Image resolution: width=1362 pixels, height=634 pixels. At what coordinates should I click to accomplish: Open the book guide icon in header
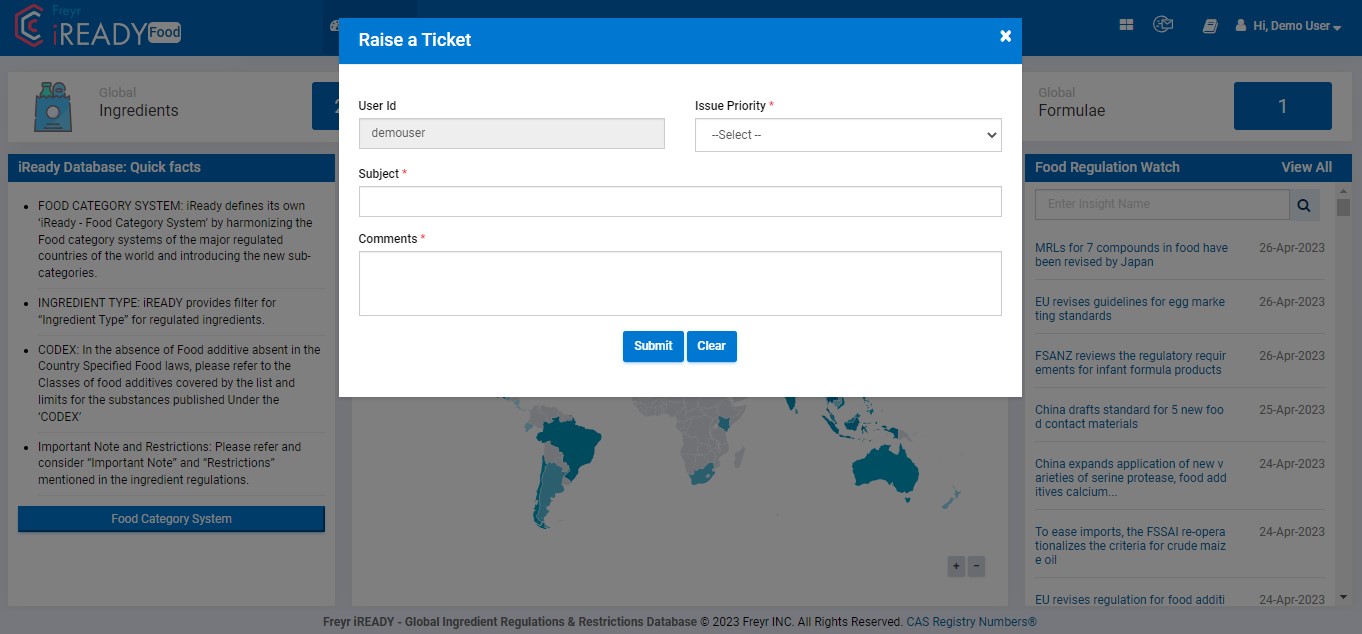point(1210,26)
